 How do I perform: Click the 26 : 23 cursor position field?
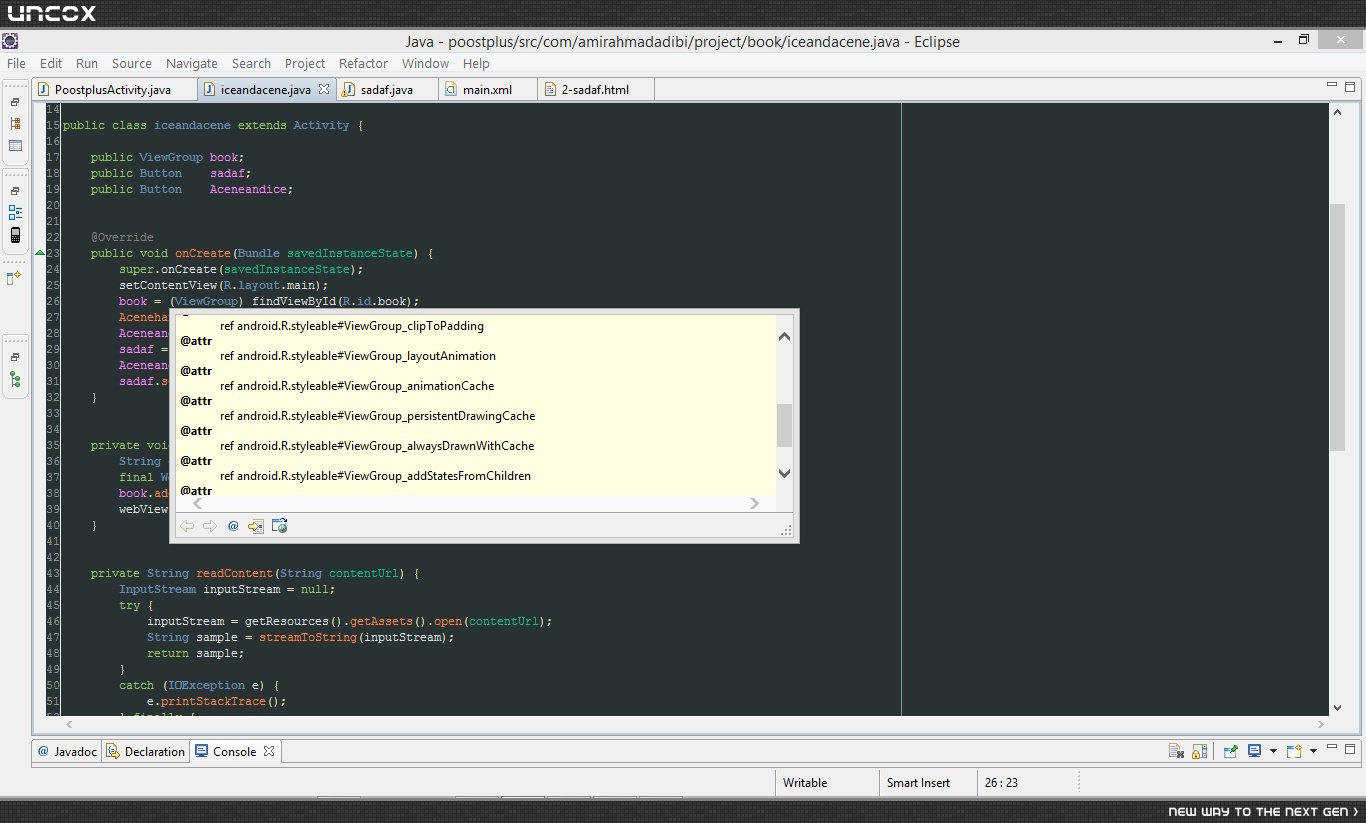(x=1028, y=783)
